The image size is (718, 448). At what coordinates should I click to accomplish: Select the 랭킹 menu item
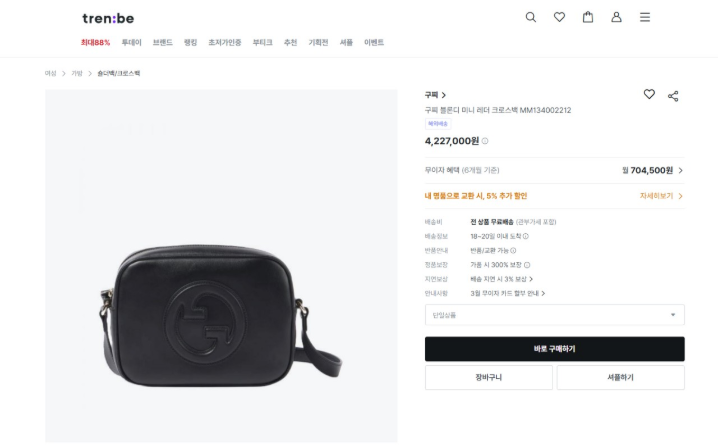190,43
